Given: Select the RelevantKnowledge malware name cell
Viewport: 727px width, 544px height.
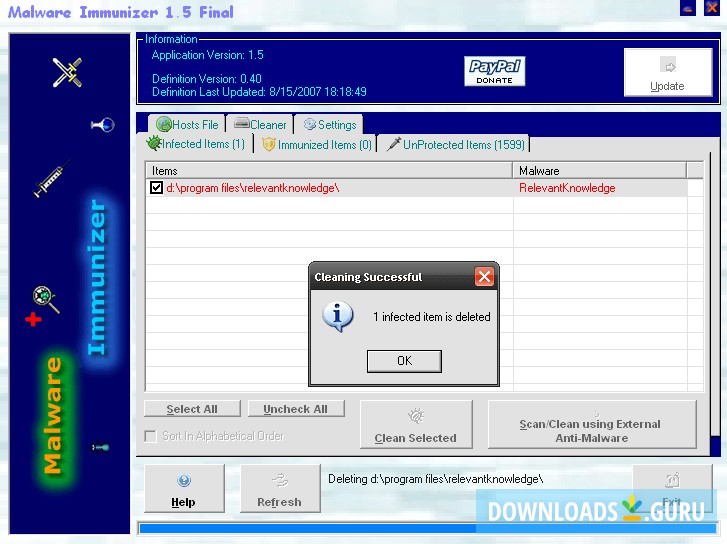Looking at the screenshot, I should click(x=567, y=188).
